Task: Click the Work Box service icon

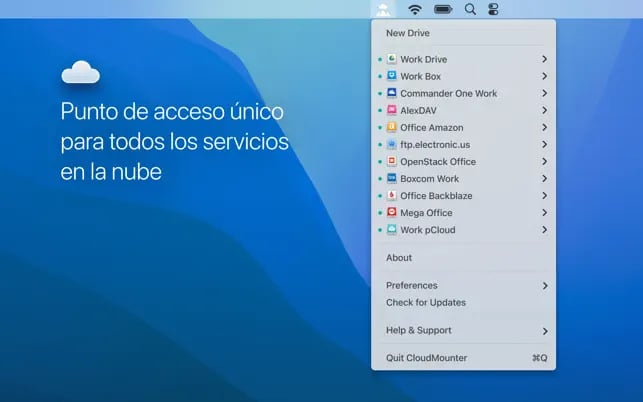Action: [x=392, y=77]
